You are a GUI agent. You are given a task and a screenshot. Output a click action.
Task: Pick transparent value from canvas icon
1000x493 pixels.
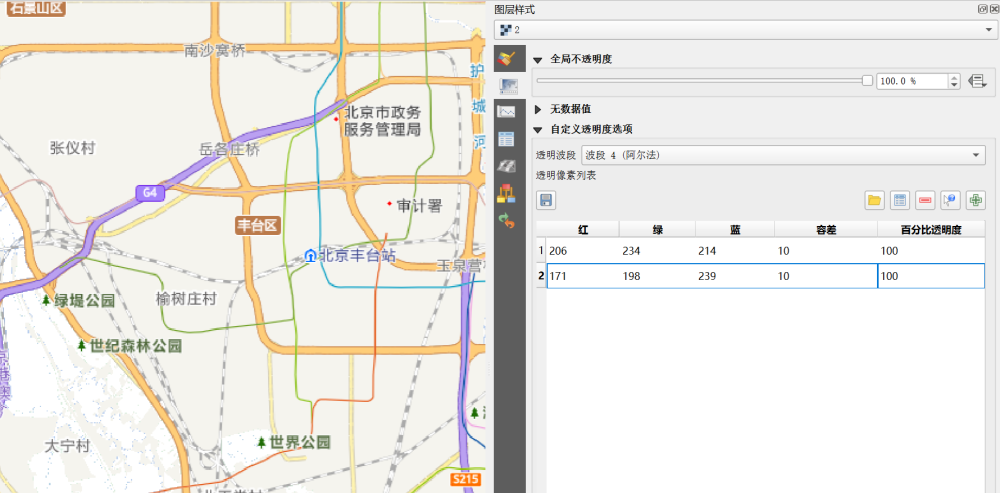[950, 200]
